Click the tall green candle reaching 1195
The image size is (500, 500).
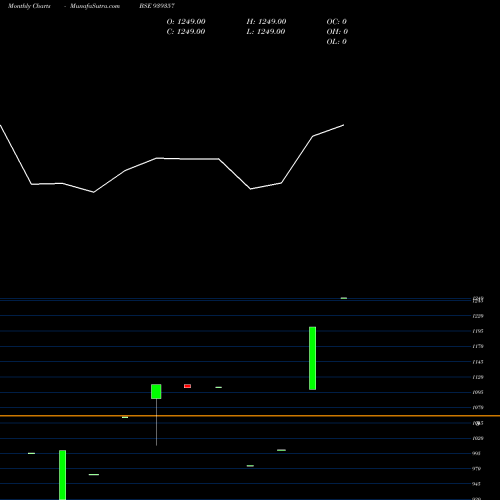coord(312,358)
